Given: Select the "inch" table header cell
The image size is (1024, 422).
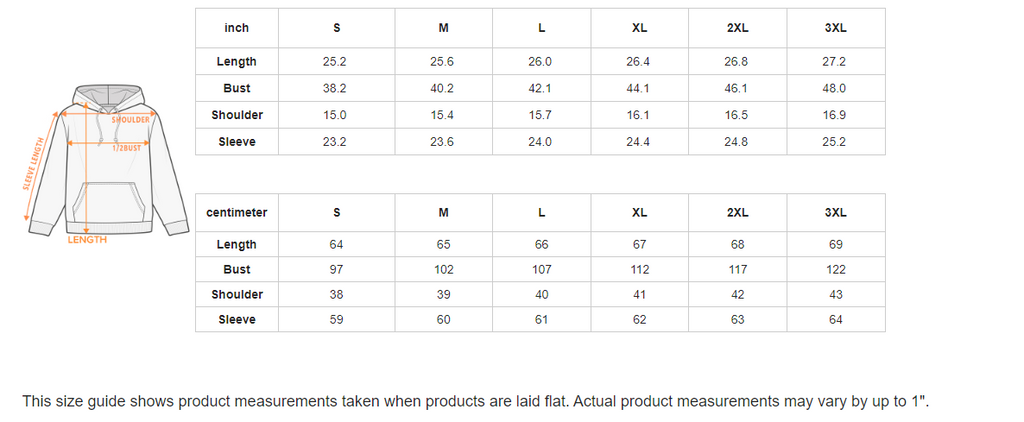Looking at the screenshot, I should pyautogui.click(x=237, y=28).
